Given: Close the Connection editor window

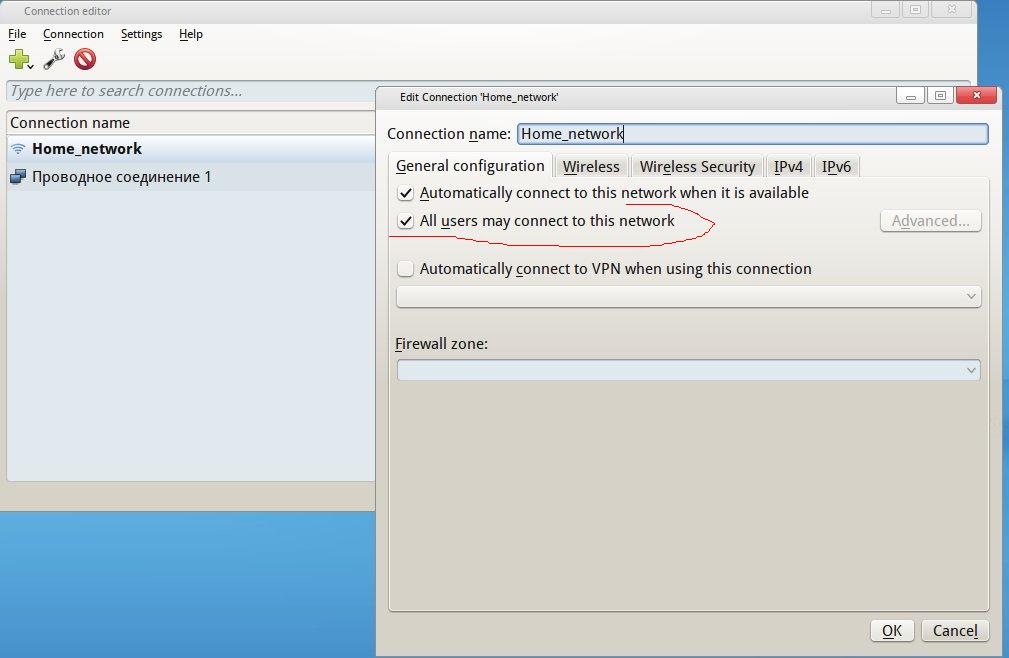Looking at the screenshot, I should (952, 10).
